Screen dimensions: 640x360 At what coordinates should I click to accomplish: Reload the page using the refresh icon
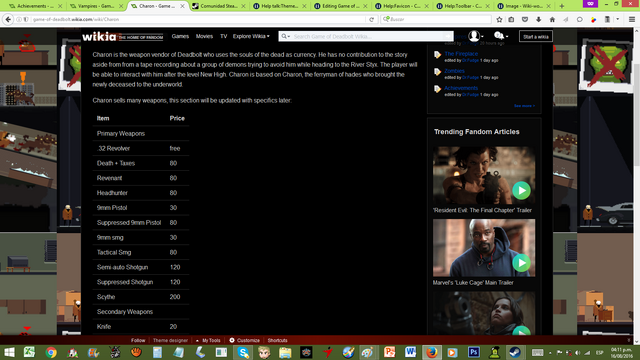point(371,19)
